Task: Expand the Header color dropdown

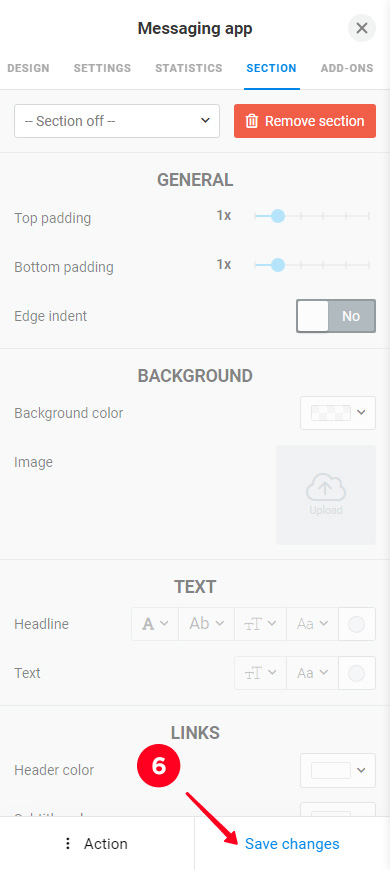Action: click(338, 770)
